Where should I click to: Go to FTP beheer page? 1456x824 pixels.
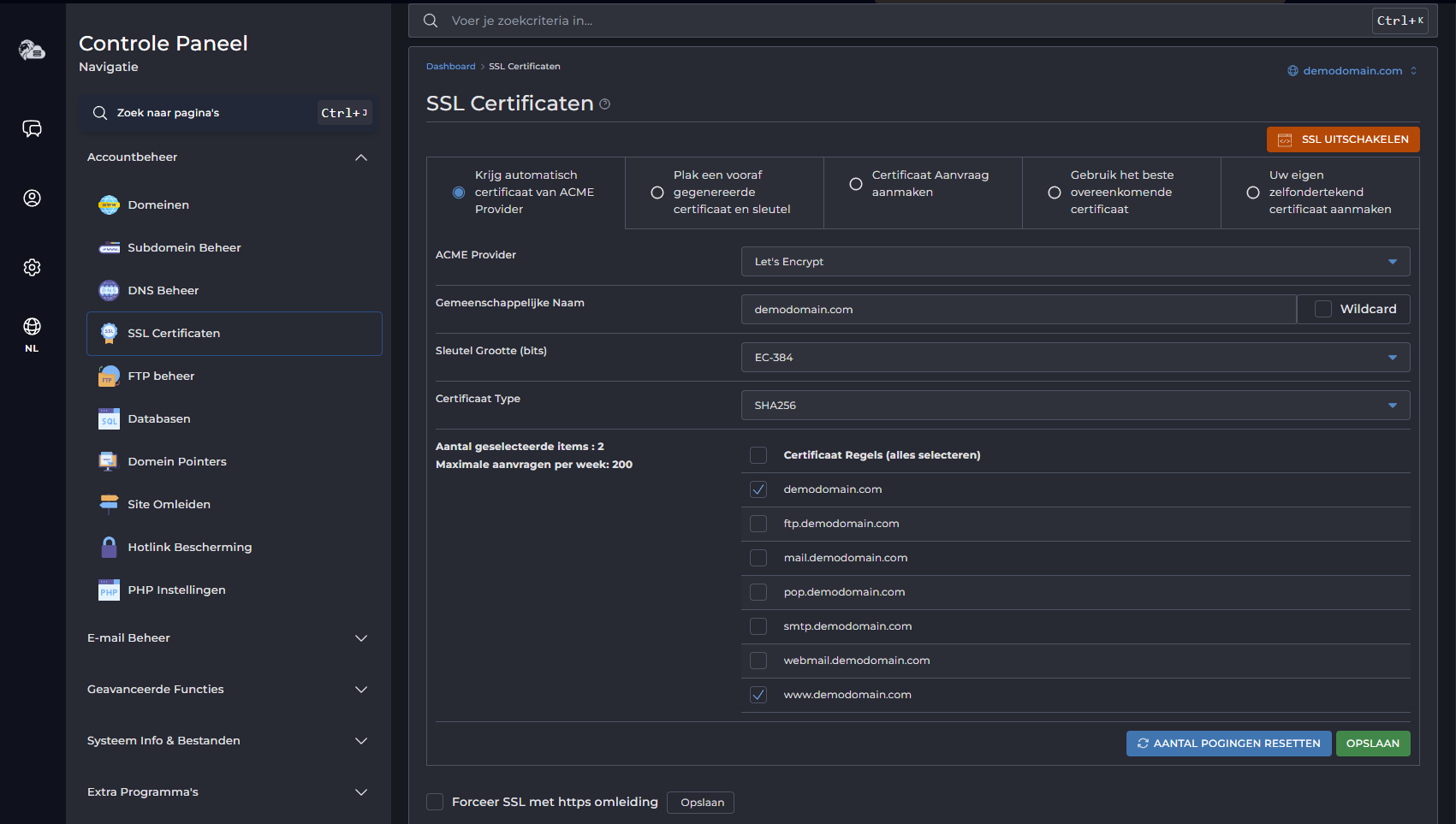pos(235,376)
